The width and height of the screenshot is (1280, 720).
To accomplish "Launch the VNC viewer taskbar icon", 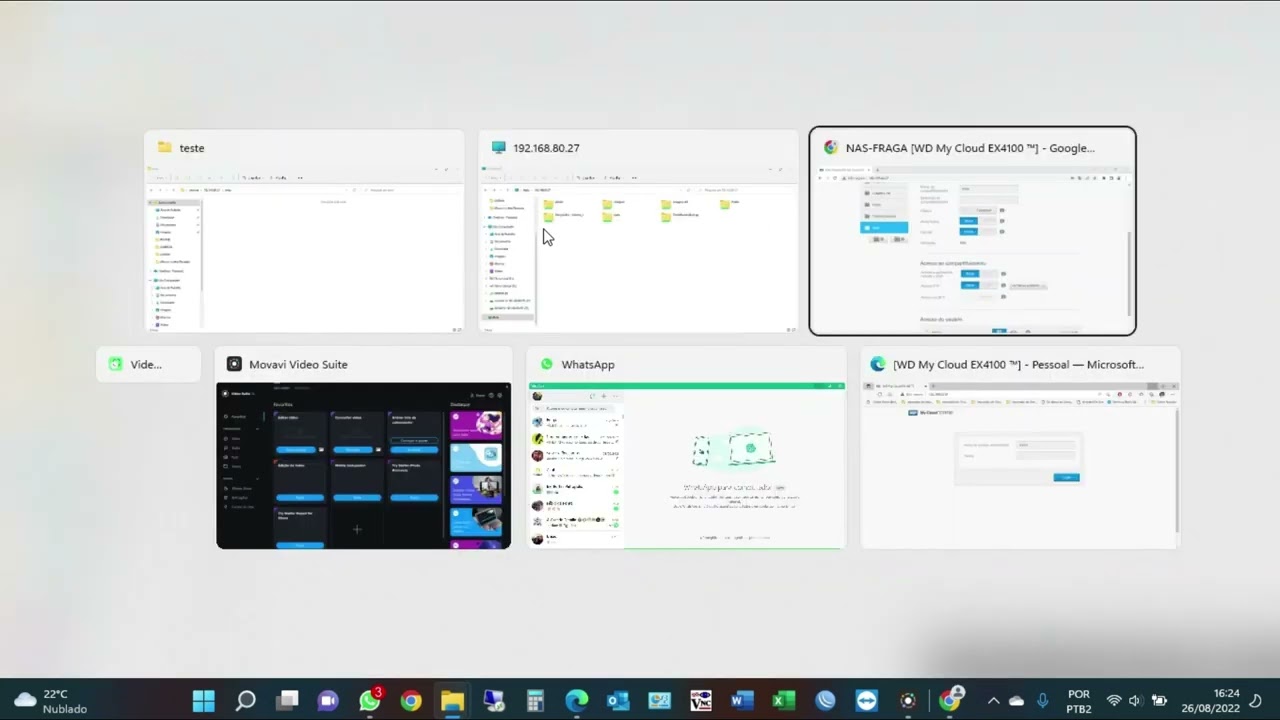I will tap(701, 701).
